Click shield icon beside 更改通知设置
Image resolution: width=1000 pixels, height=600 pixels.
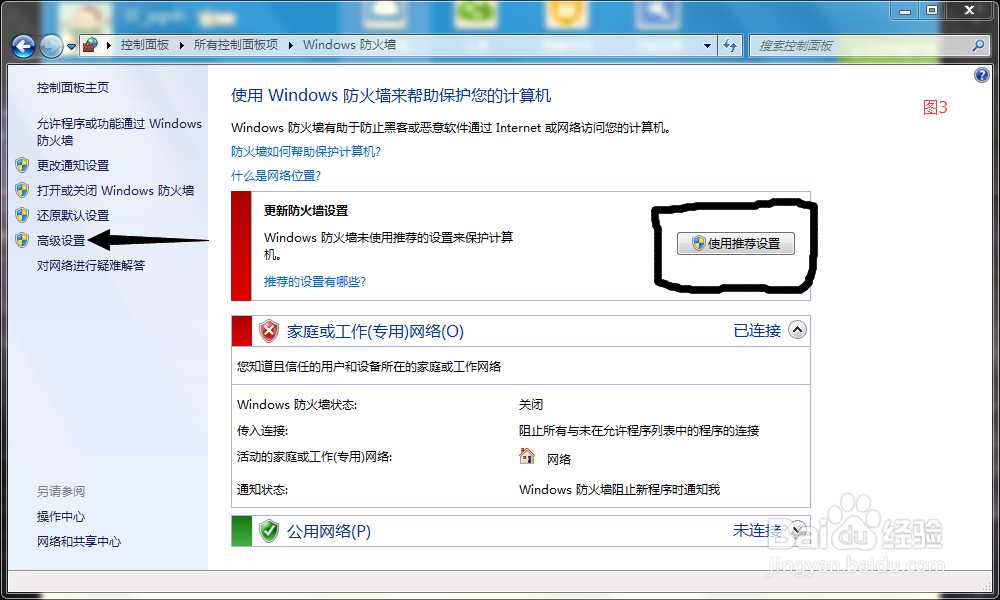click(22, 165)
